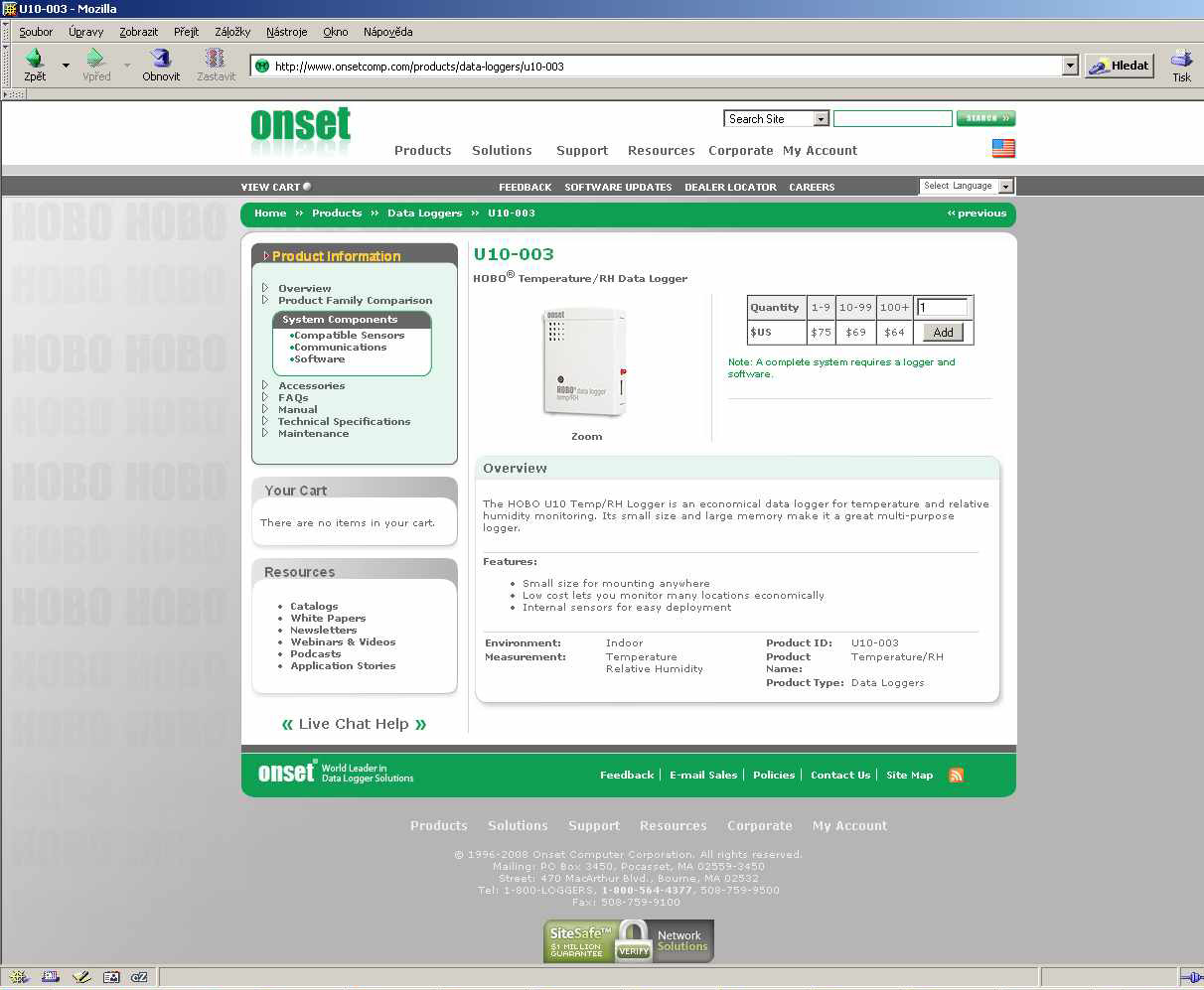Viewport: 1204px width, 990px height.
Task: Click the Zoom link under product image
Action: 587,437
